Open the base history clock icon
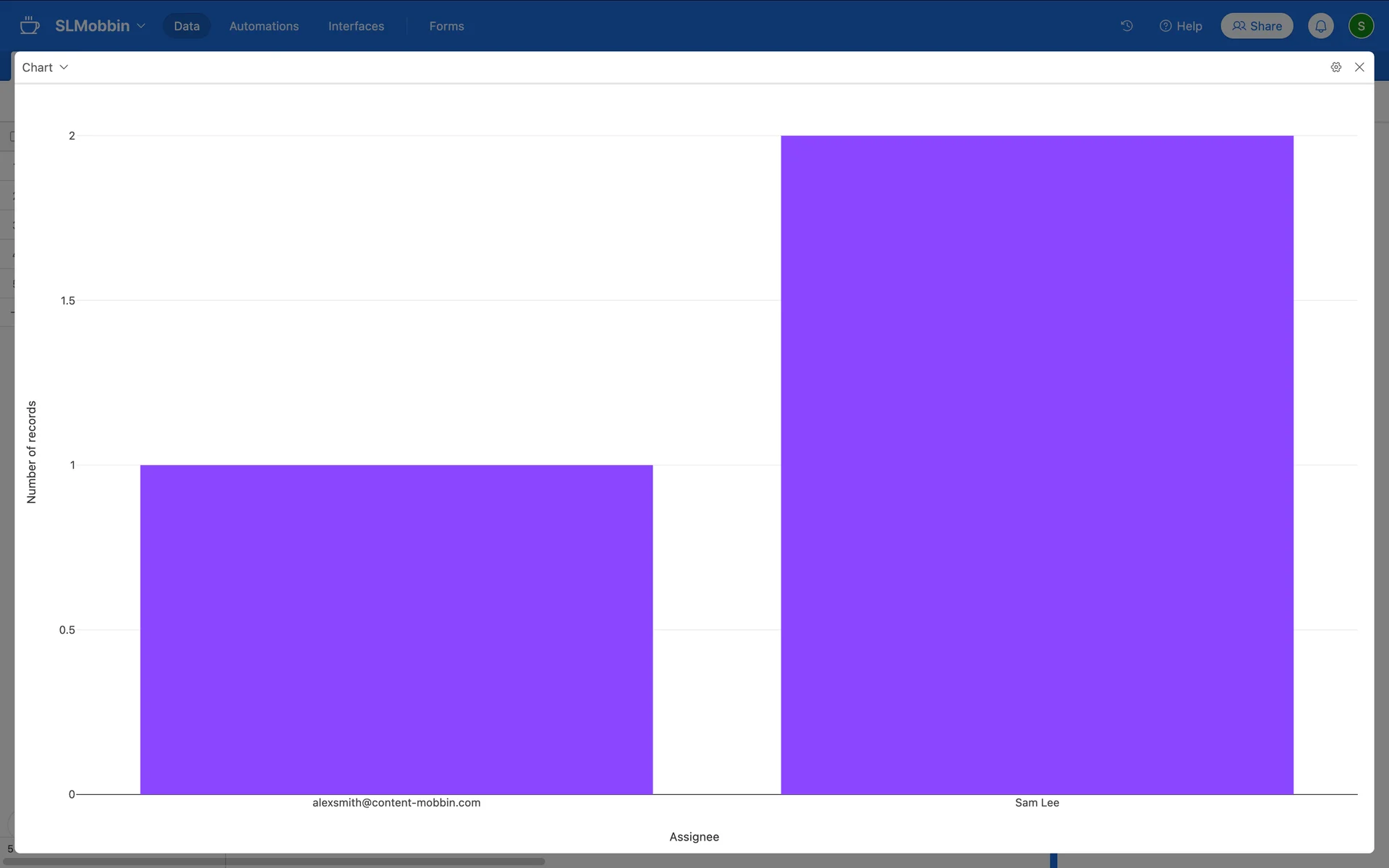Viewport: 1389px width, 868px height. tap(1126, 26)
